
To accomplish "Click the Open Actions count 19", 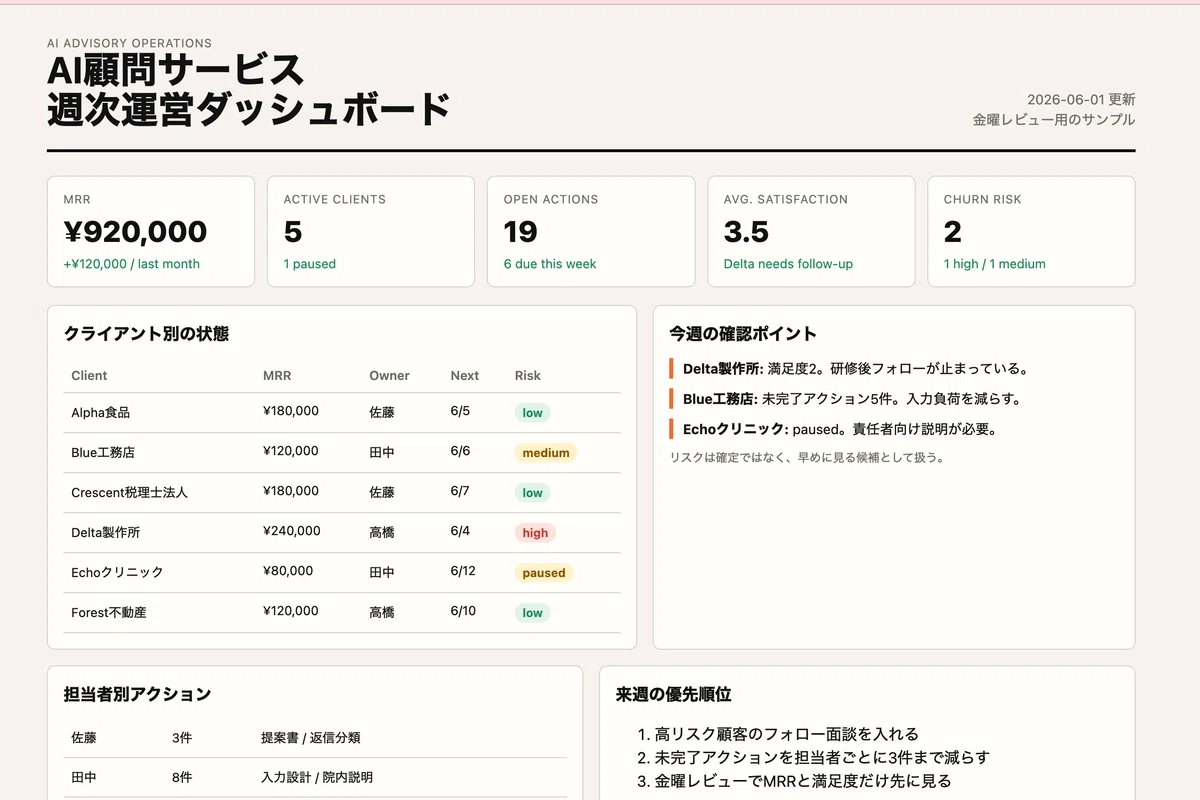I will 521,232.
